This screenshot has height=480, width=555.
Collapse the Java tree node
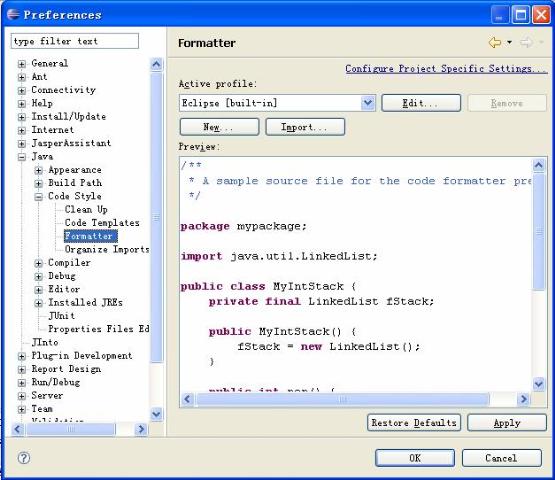pos(22,157)
